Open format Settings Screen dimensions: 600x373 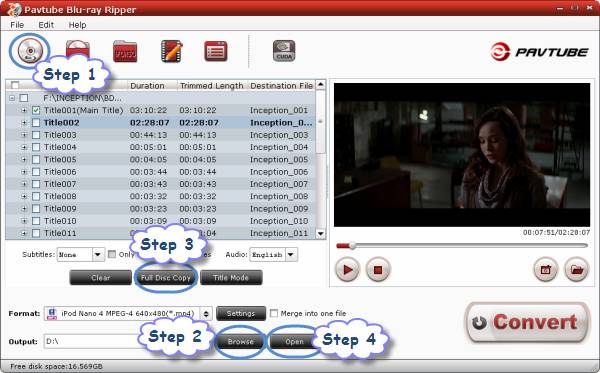pos(241,313)
